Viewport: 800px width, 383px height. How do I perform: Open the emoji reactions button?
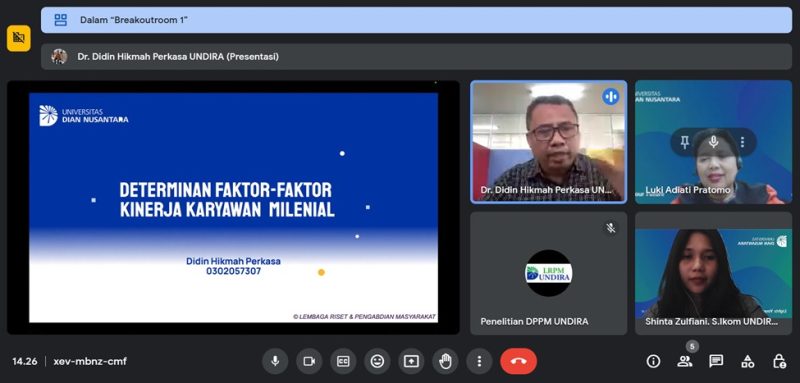tap(377, 361)
